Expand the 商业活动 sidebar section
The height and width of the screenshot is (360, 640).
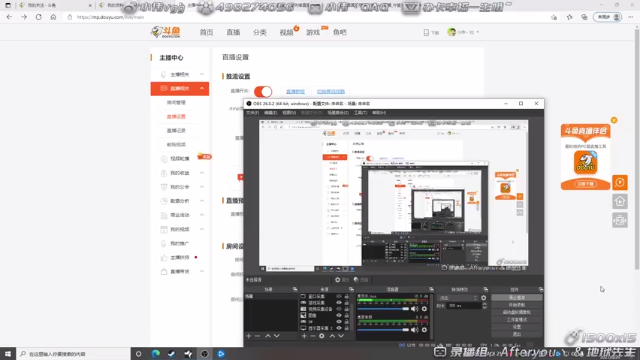[202, 215]
